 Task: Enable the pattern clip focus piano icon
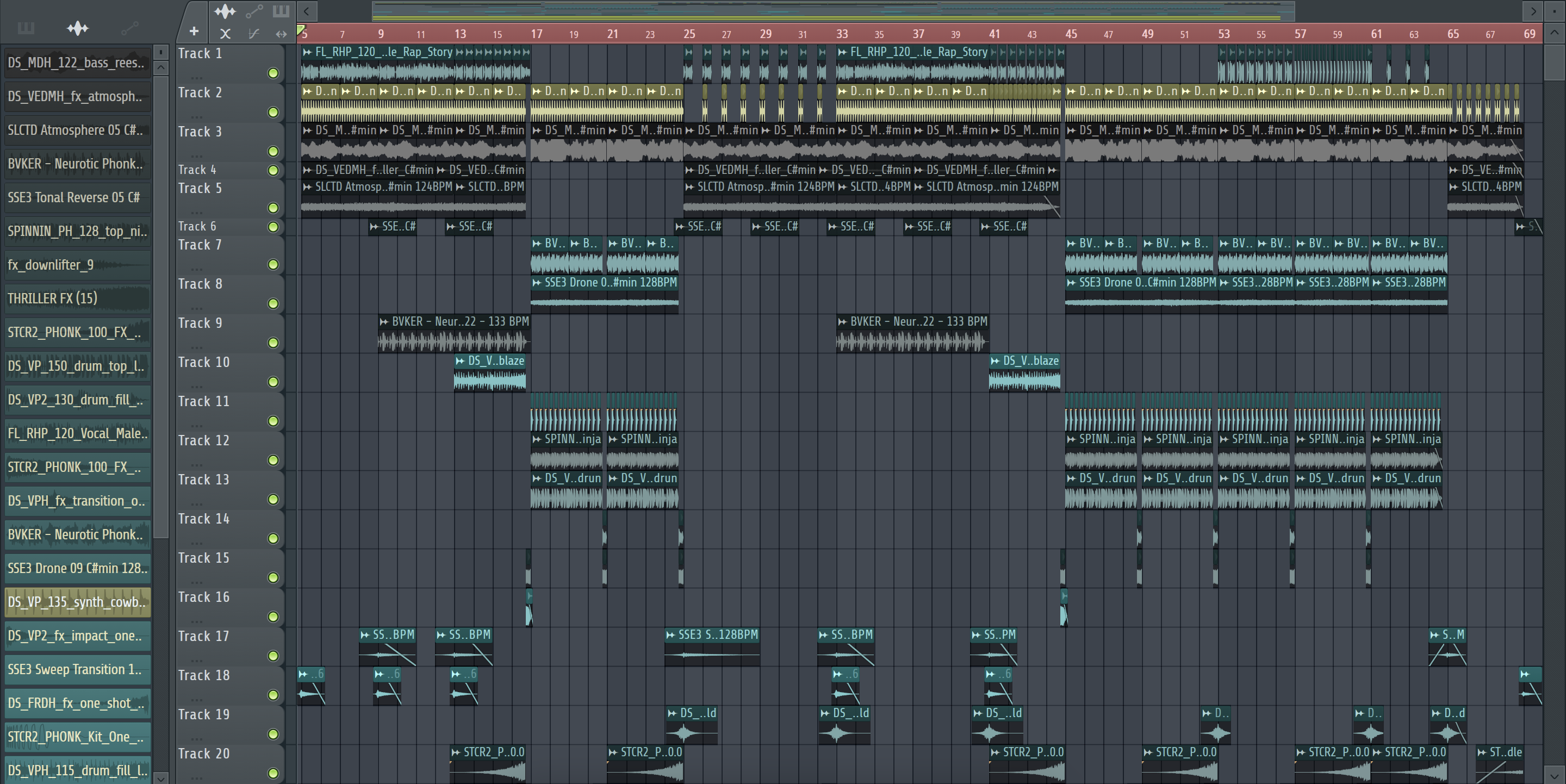281,11
